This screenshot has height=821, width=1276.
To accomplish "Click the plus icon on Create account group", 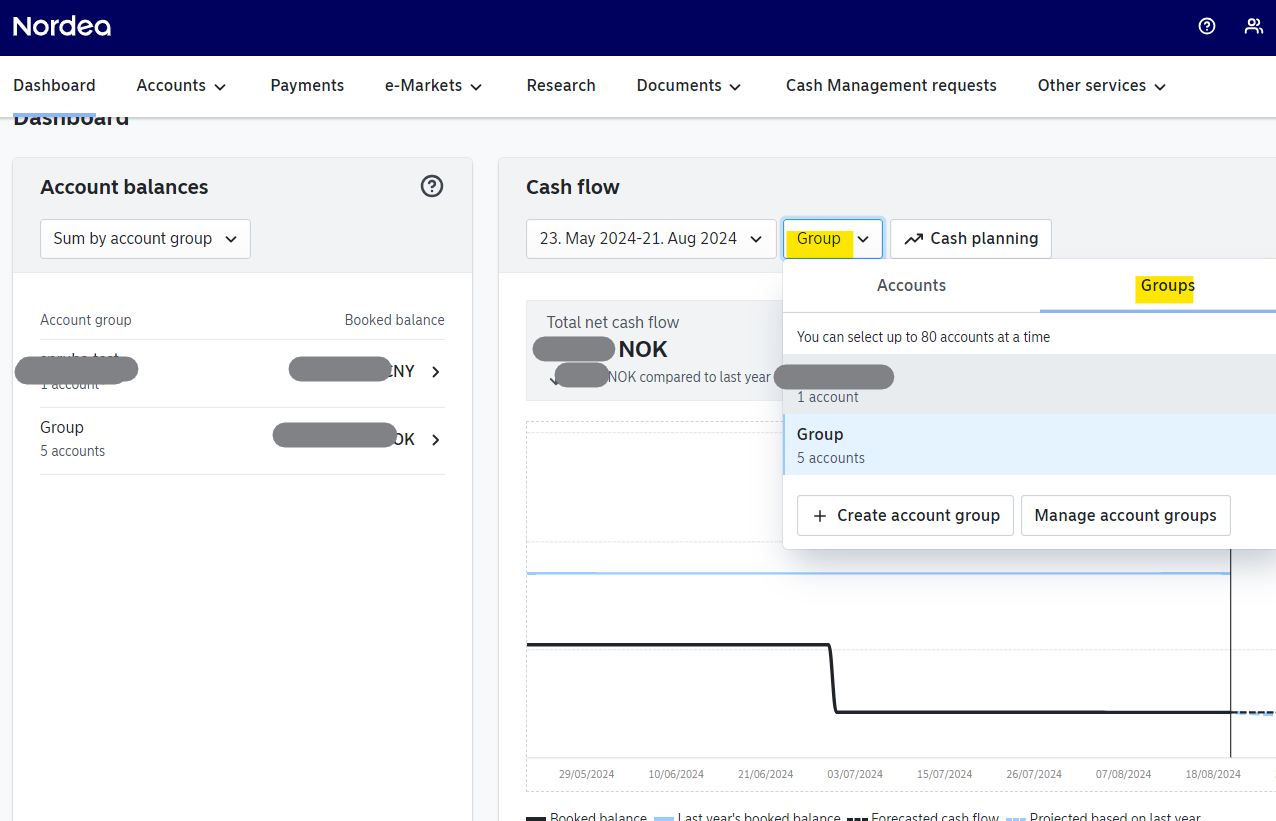I will pos(820,515).
